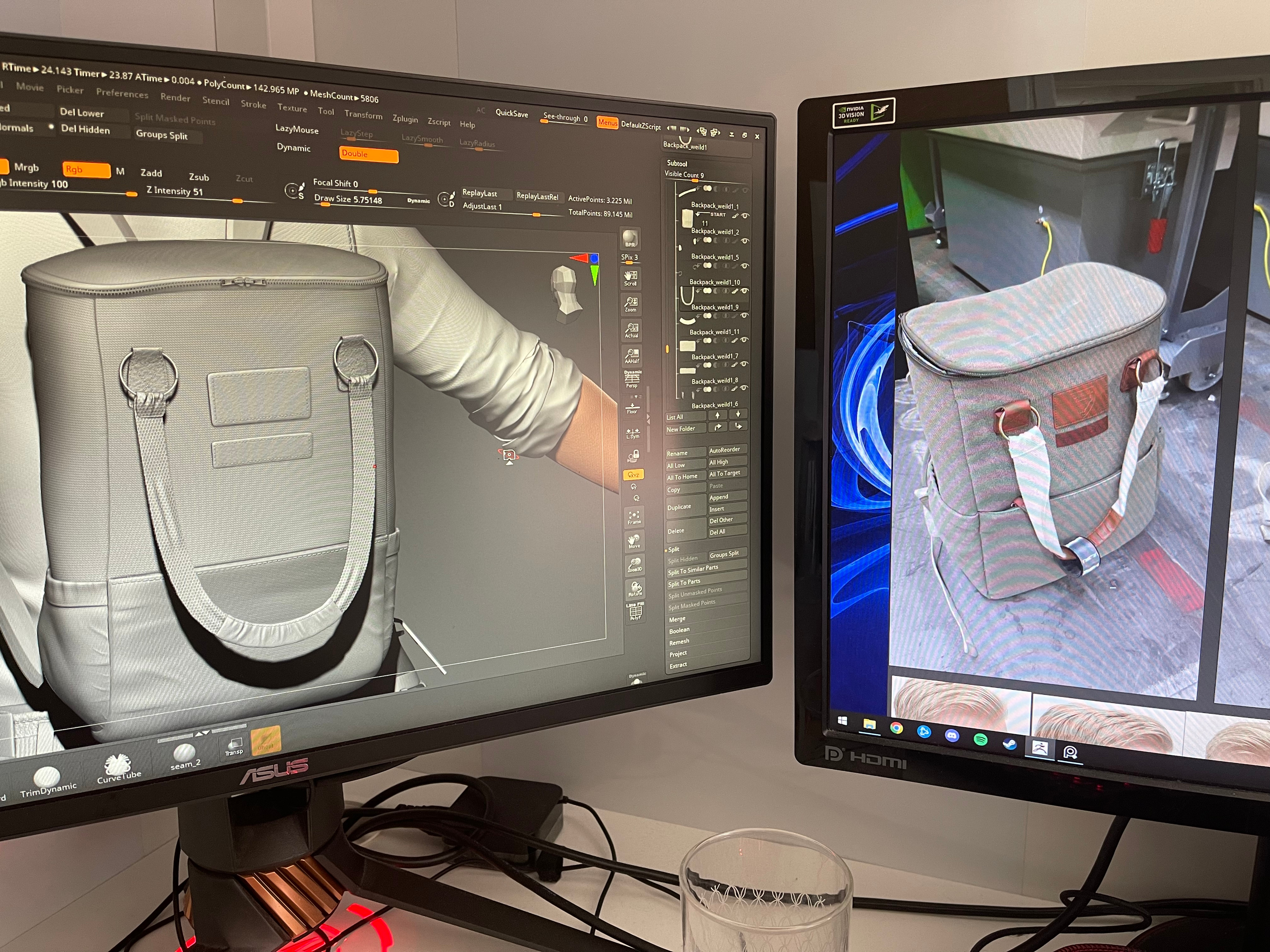The height and width of the screenshot is (952, 1270).
Task: Toggle eye icon under Backpack_weild1_5 label
Action: click(x=745, y=266)
